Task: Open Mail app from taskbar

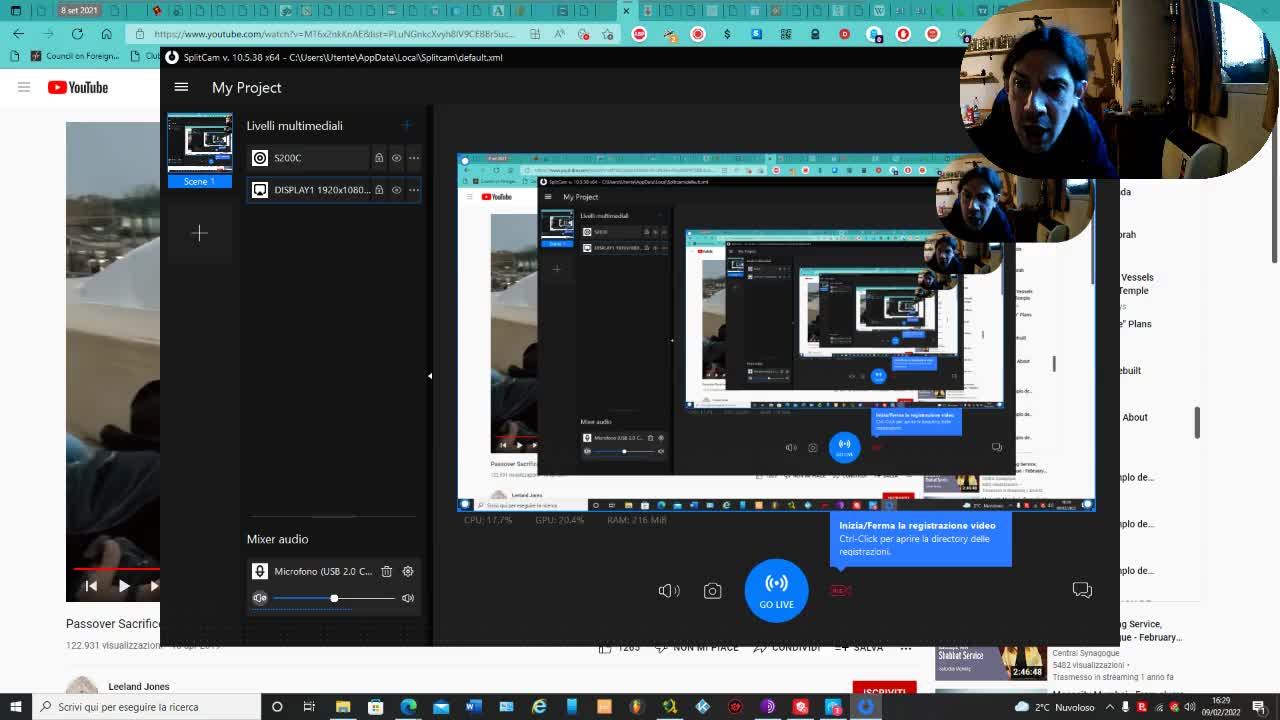Action: click(x=441, y=707)
